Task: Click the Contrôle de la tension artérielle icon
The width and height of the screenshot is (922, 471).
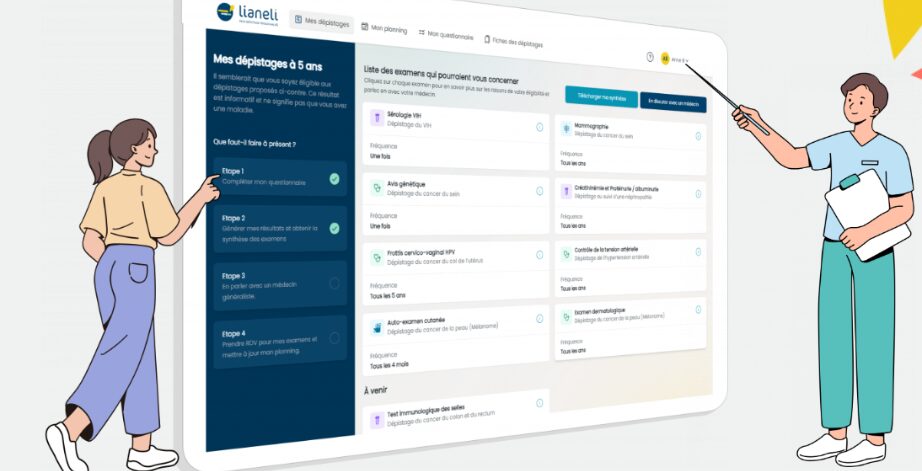Action: 566,253
